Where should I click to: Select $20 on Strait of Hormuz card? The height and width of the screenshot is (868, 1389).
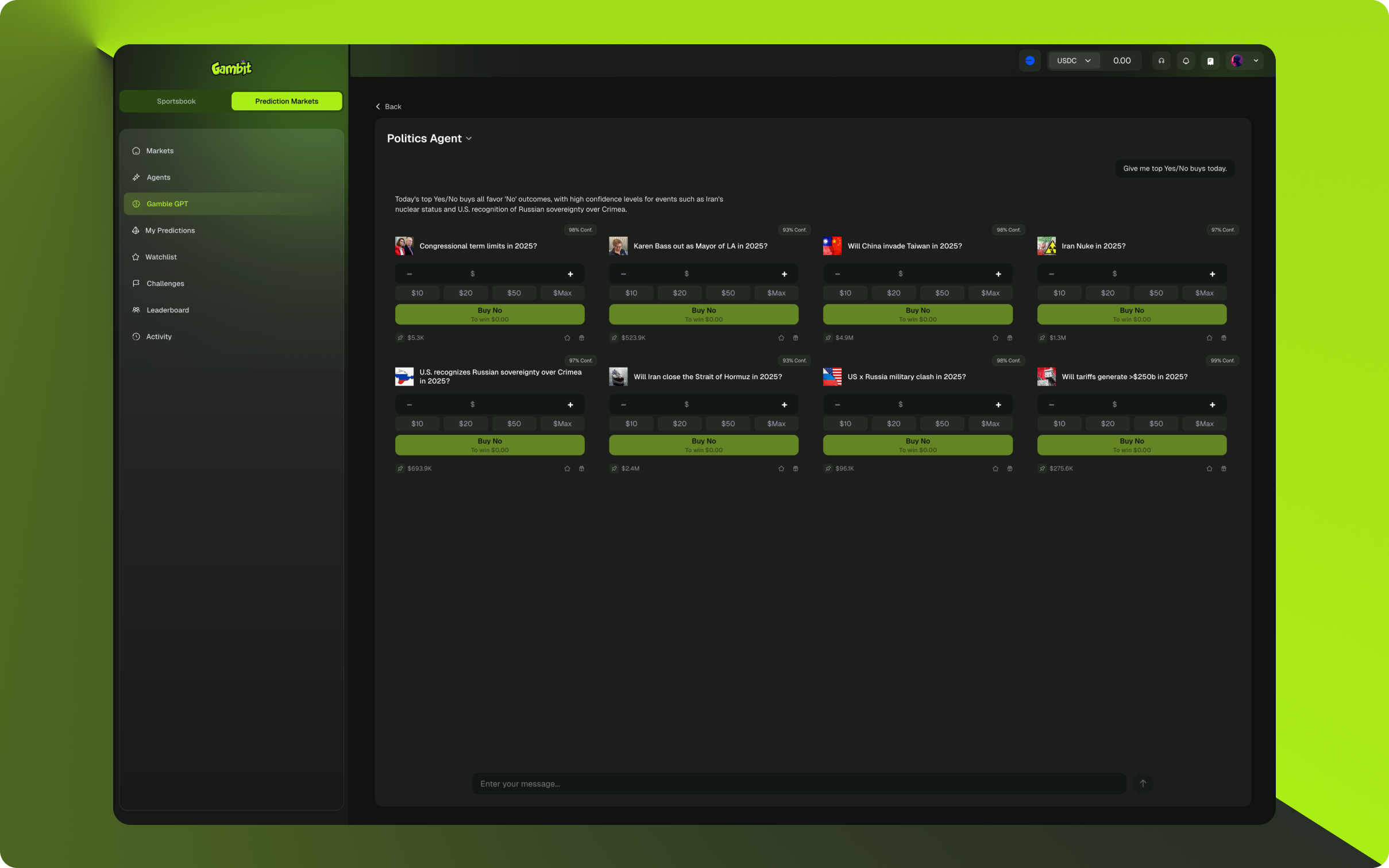pos(680,424)
